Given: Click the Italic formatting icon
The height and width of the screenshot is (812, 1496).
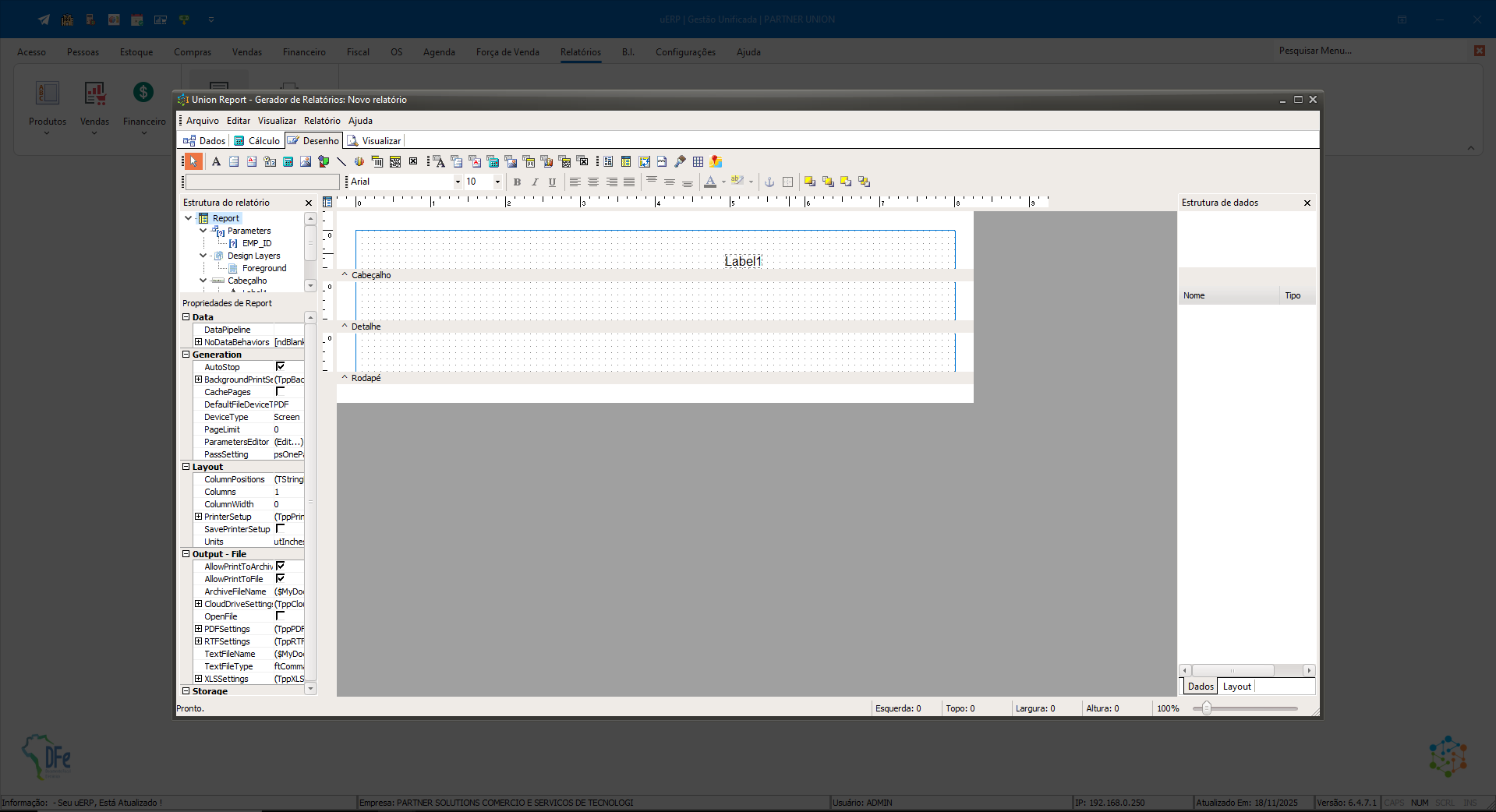Looking at the screenshot, I should 535,182.
